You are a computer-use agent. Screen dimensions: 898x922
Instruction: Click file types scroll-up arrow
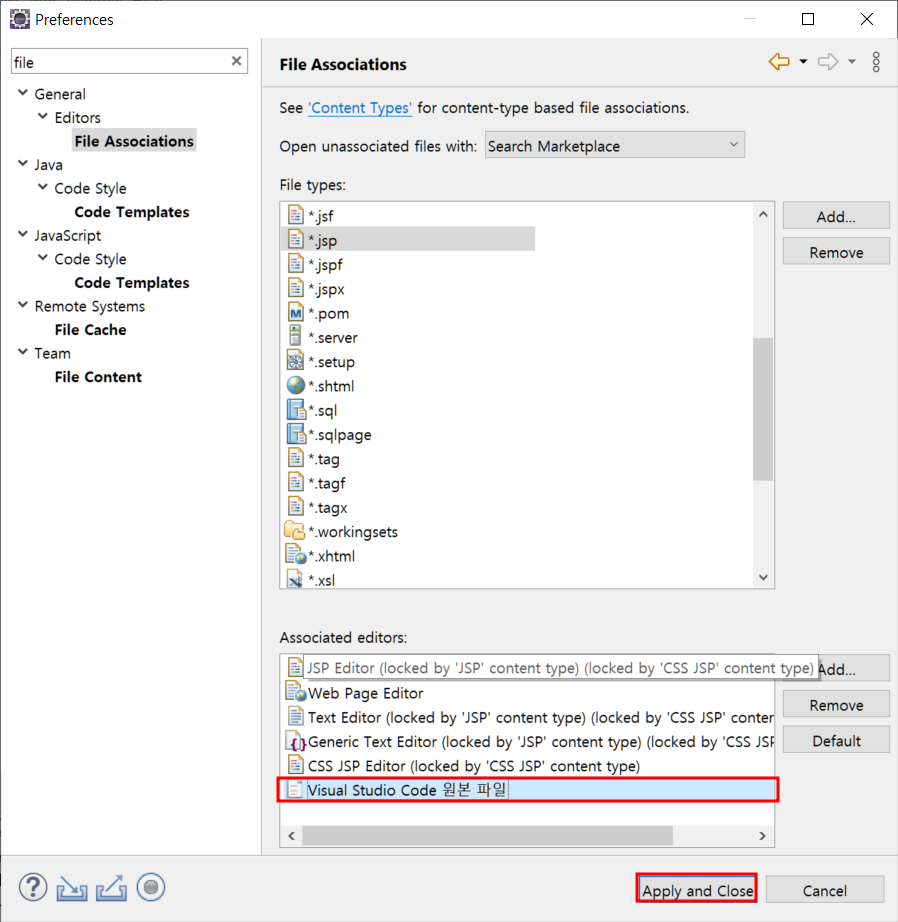(763, 215)
